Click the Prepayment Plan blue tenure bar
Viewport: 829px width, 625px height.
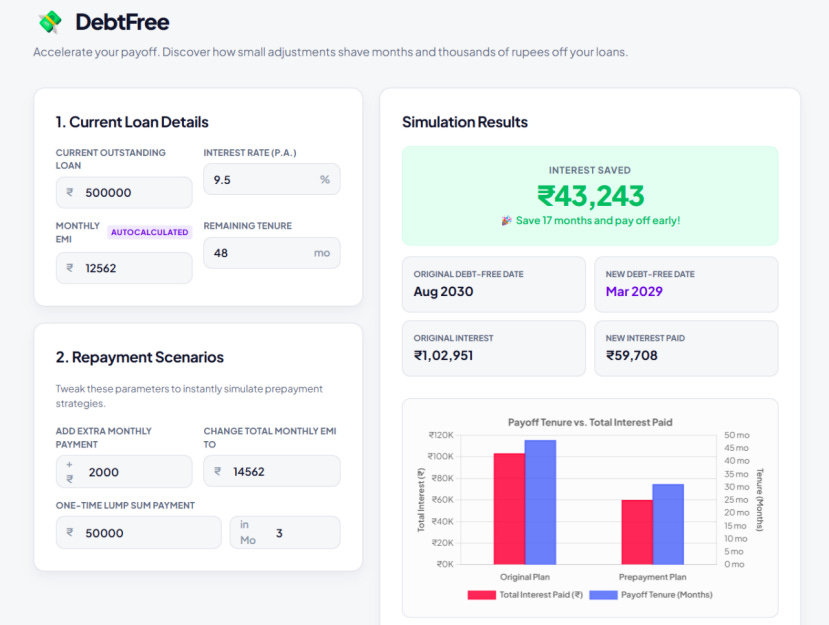click(668, 524)
